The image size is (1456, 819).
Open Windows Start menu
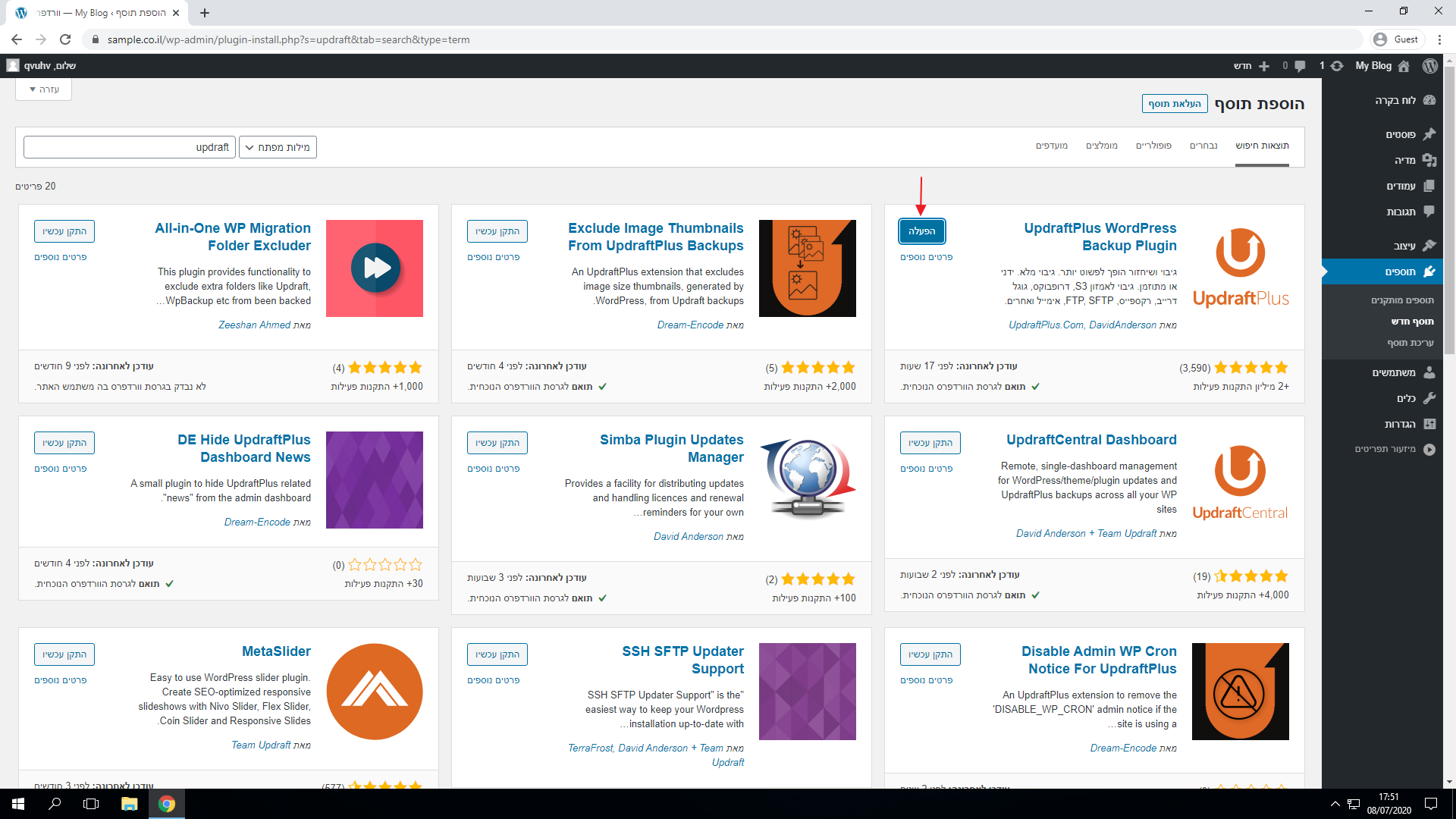coord(18,804)
